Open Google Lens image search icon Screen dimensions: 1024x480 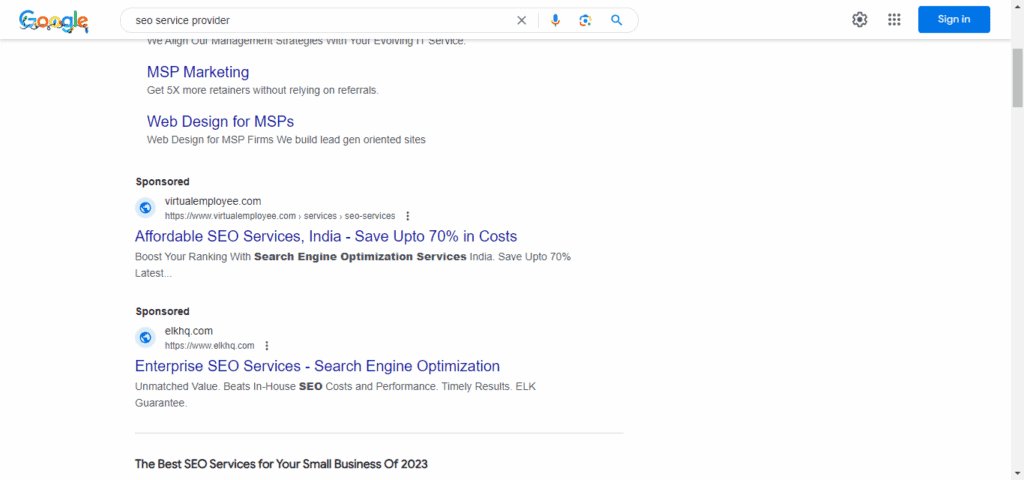(x=585, y=20)
